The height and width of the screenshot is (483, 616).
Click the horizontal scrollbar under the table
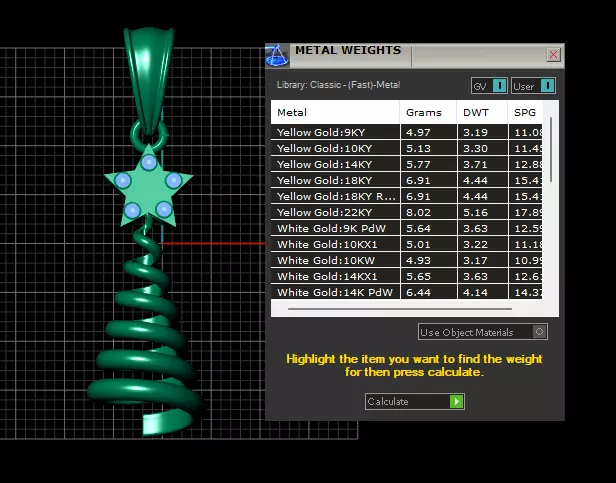[400, 309]
